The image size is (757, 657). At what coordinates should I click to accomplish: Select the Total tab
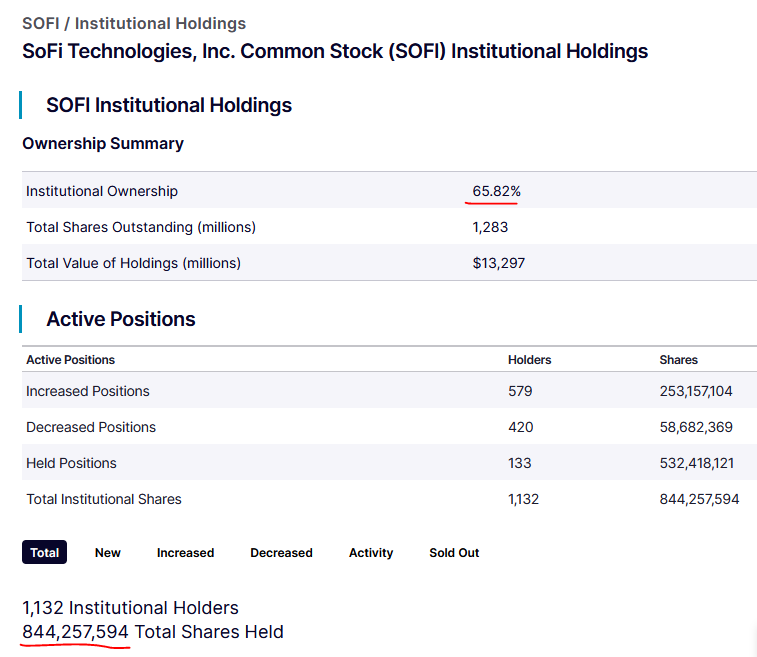click(44, 552)
